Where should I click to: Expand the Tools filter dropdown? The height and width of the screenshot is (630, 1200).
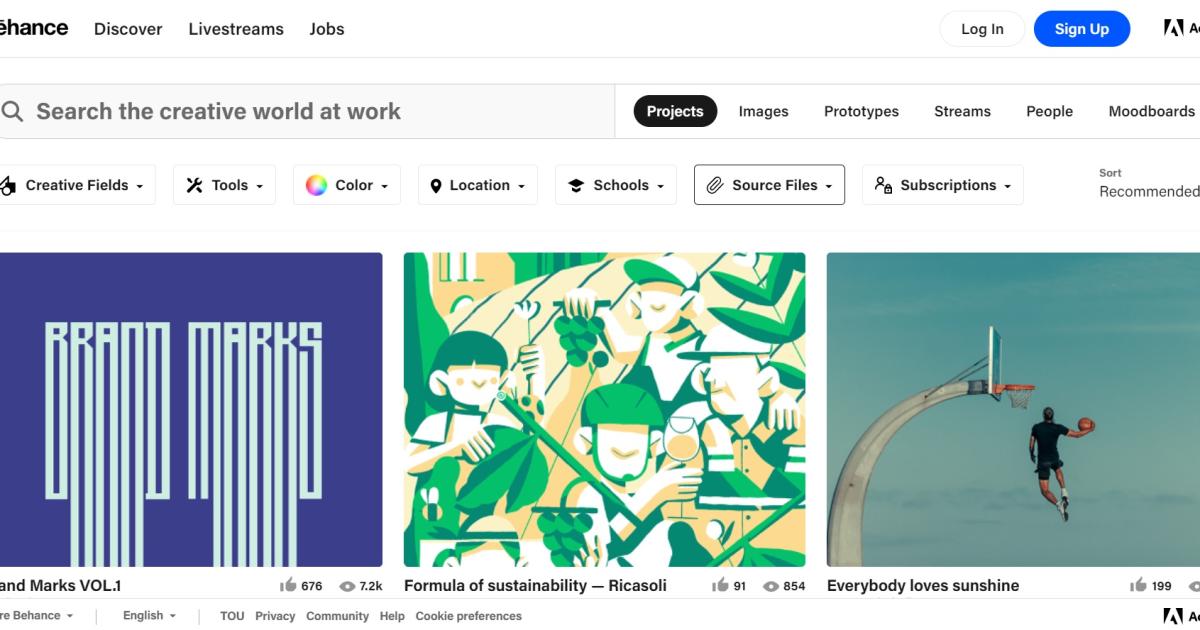[x=224, y=185]
